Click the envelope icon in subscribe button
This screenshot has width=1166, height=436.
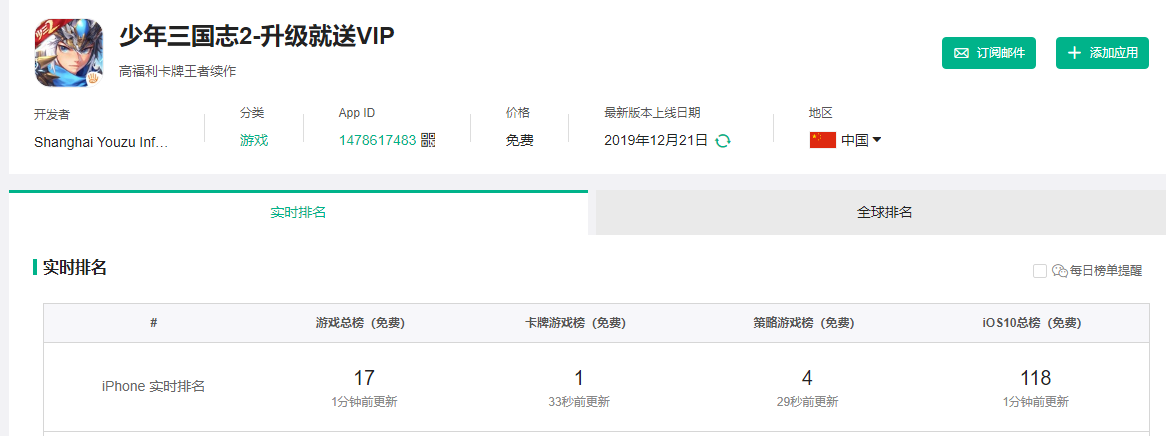962,53
